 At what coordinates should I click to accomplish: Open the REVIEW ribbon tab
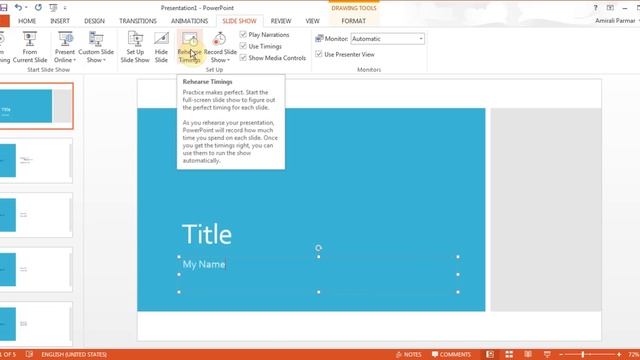click(x=281, y=21)
